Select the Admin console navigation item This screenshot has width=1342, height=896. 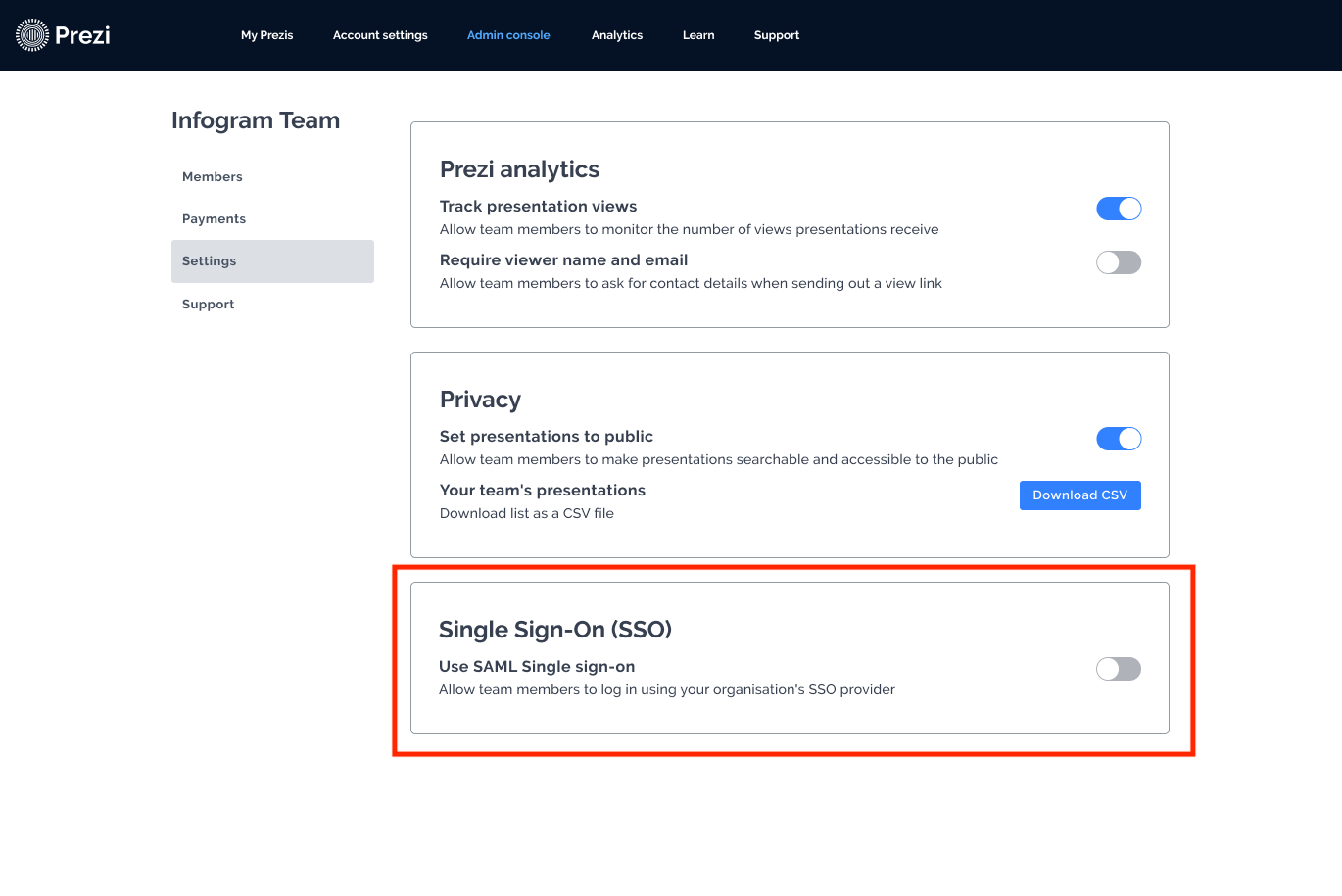tap(507, 35)
